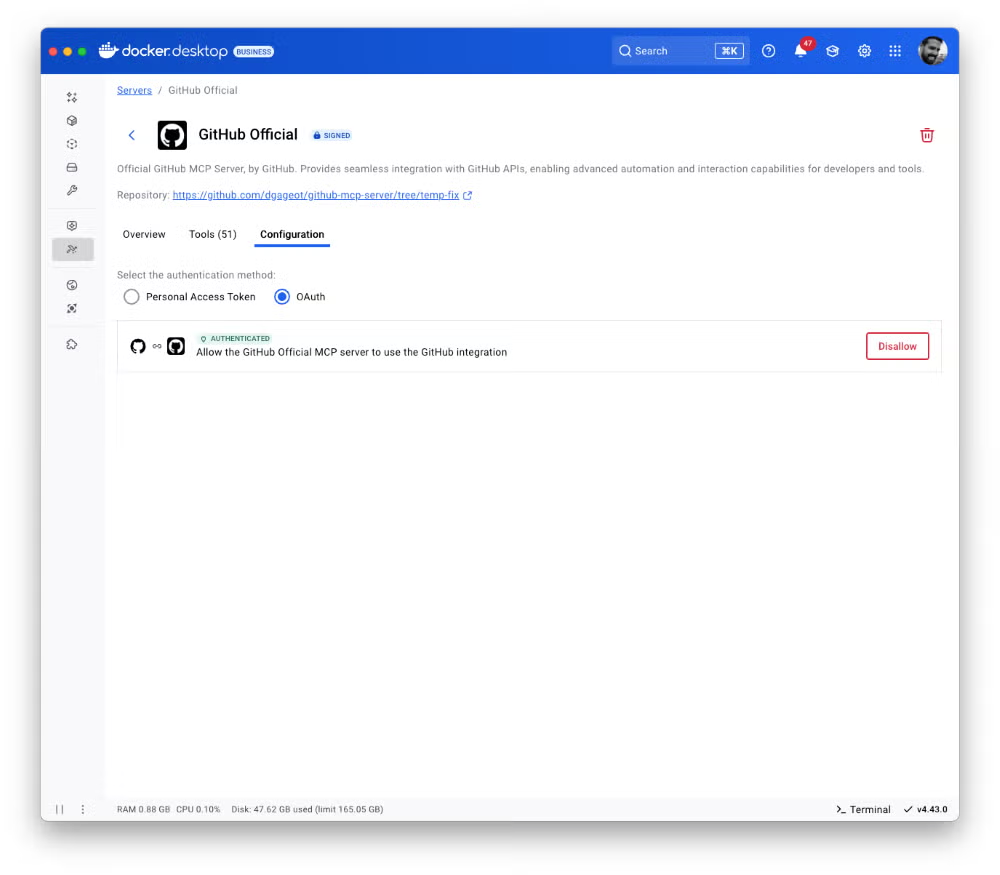The width and height of the screenshot is (1000, 875).
Task: Switch to the Tools (51) tab
Action: coord(212,234)
